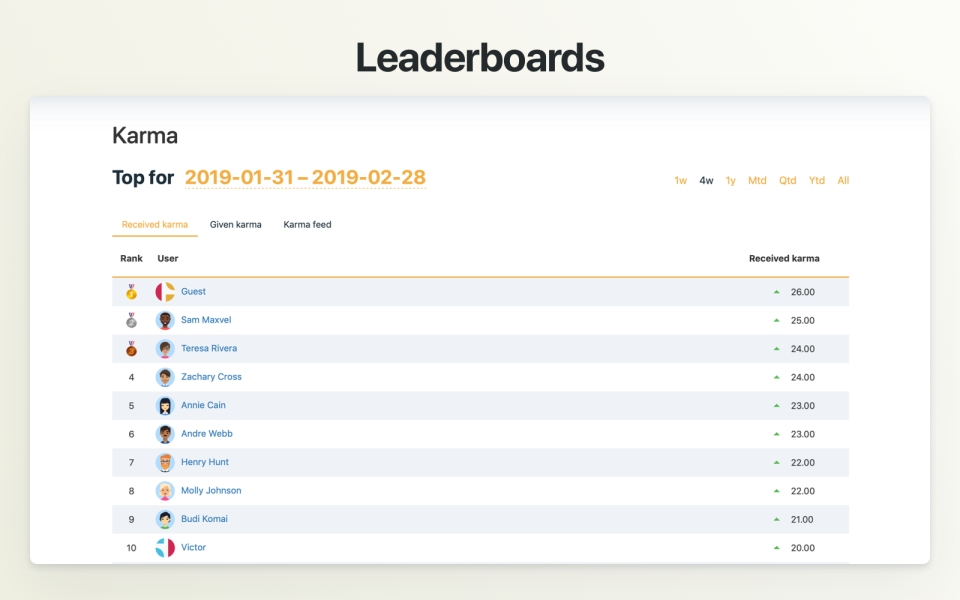Switch the period to Ytd

click(816, 181)
